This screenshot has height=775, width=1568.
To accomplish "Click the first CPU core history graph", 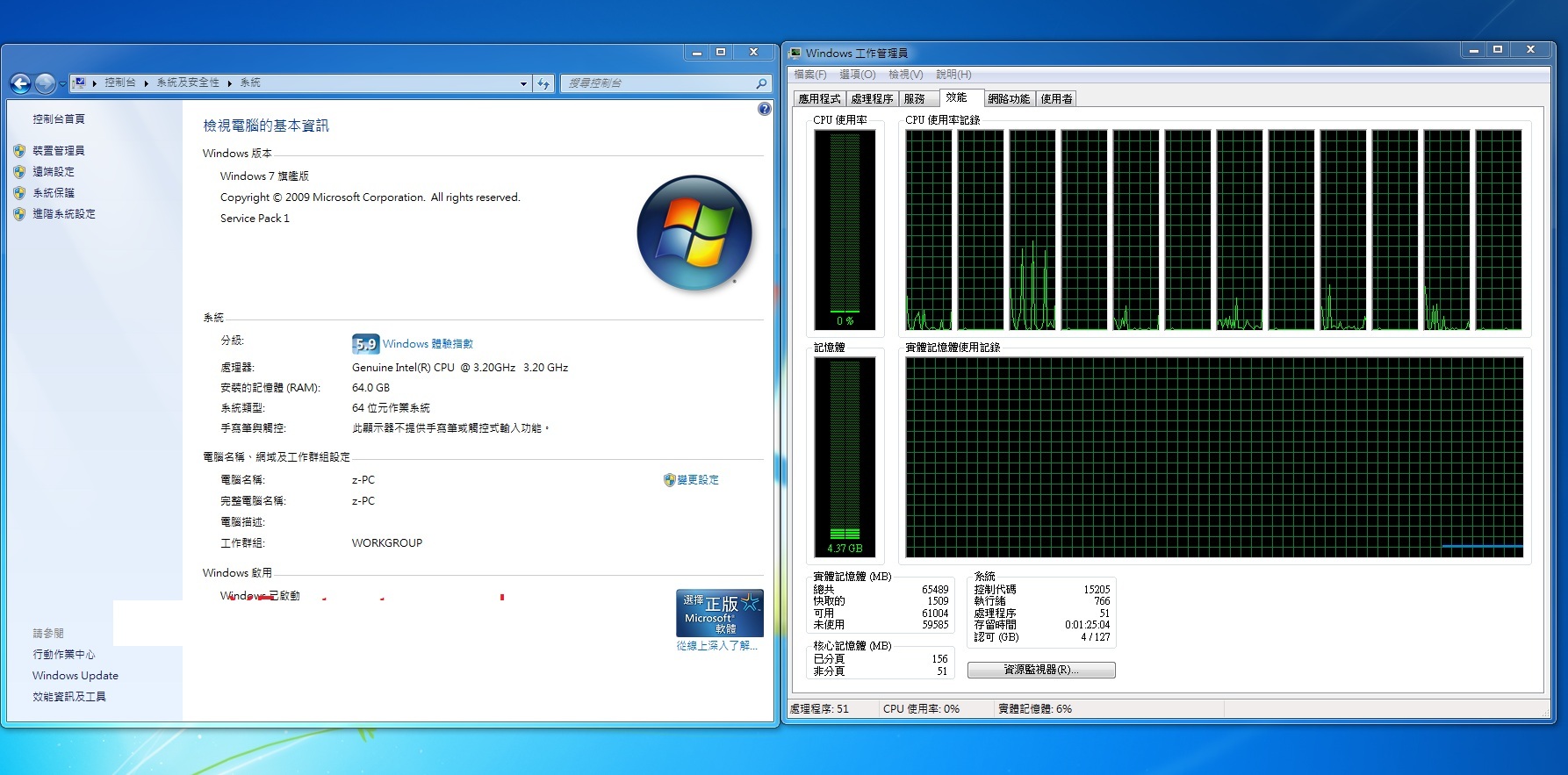I will (929, 230).
